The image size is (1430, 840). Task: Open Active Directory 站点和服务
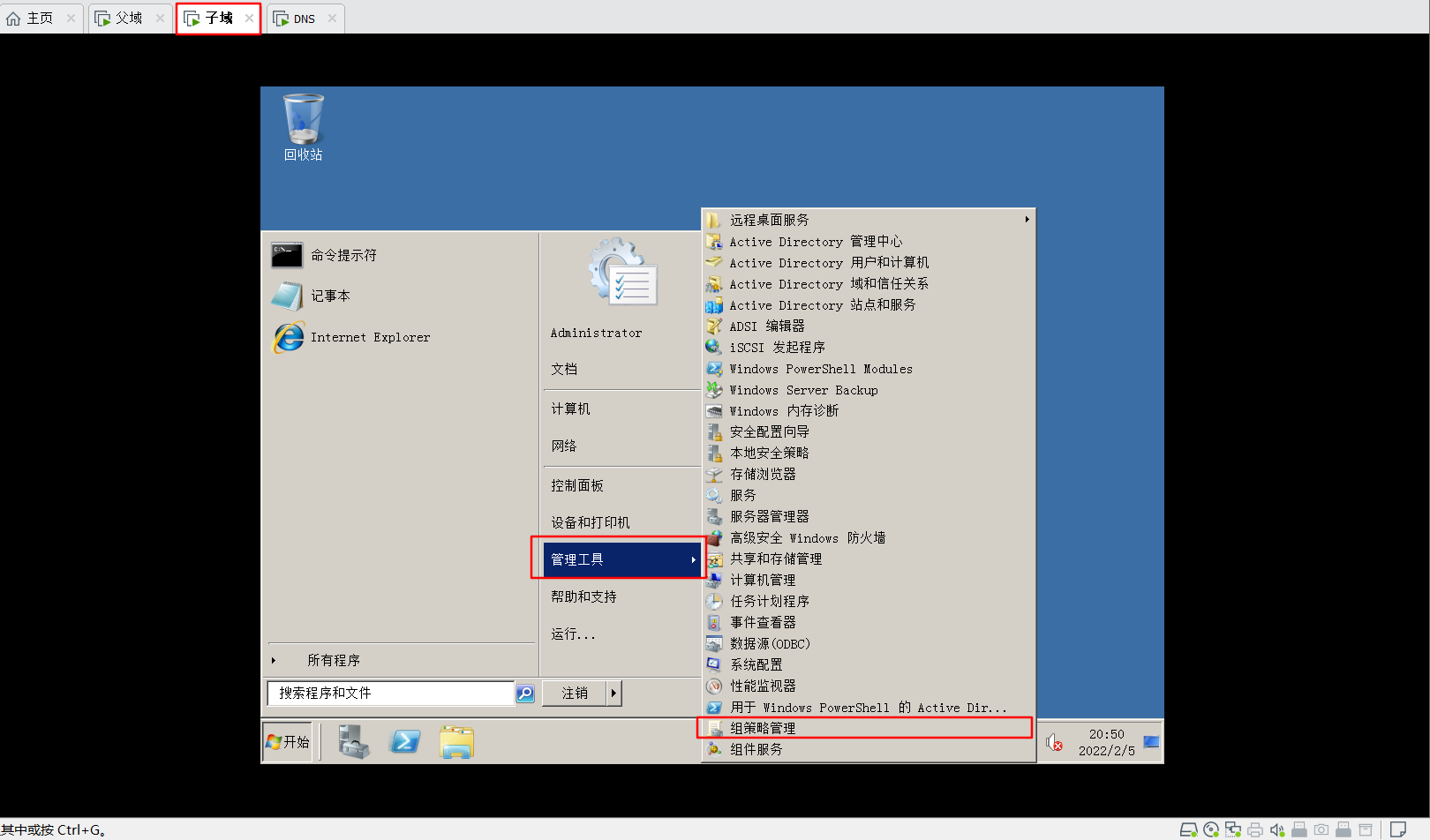coord(869,305)
